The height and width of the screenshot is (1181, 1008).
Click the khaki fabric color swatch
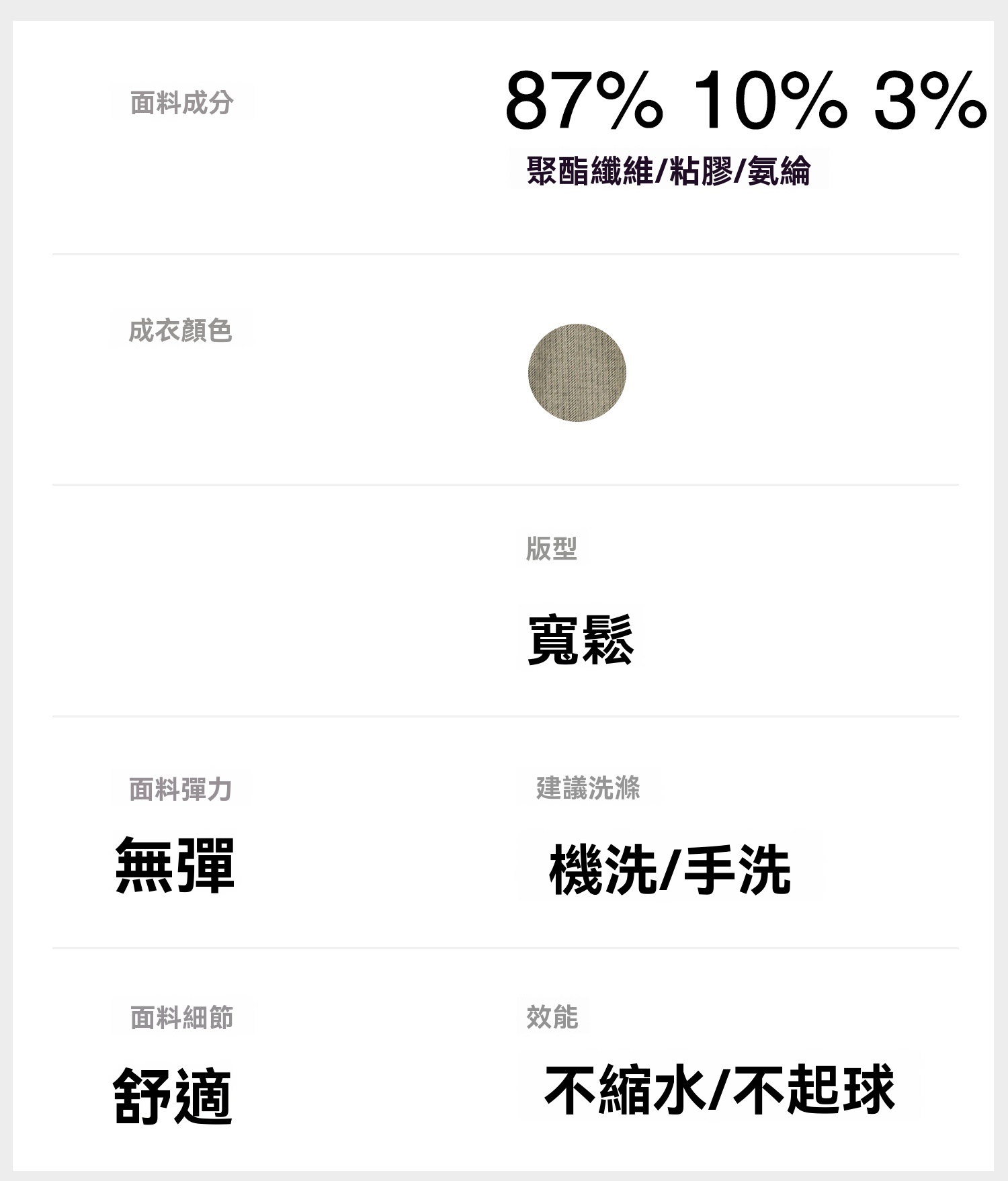pos(577,373)
